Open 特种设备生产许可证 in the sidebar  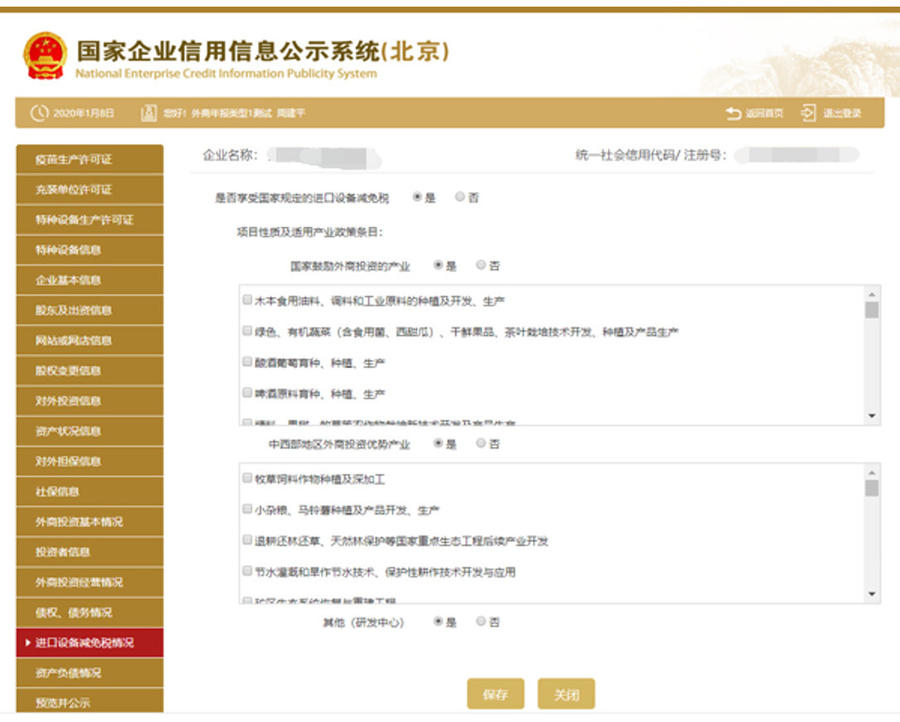click(90, 220)
